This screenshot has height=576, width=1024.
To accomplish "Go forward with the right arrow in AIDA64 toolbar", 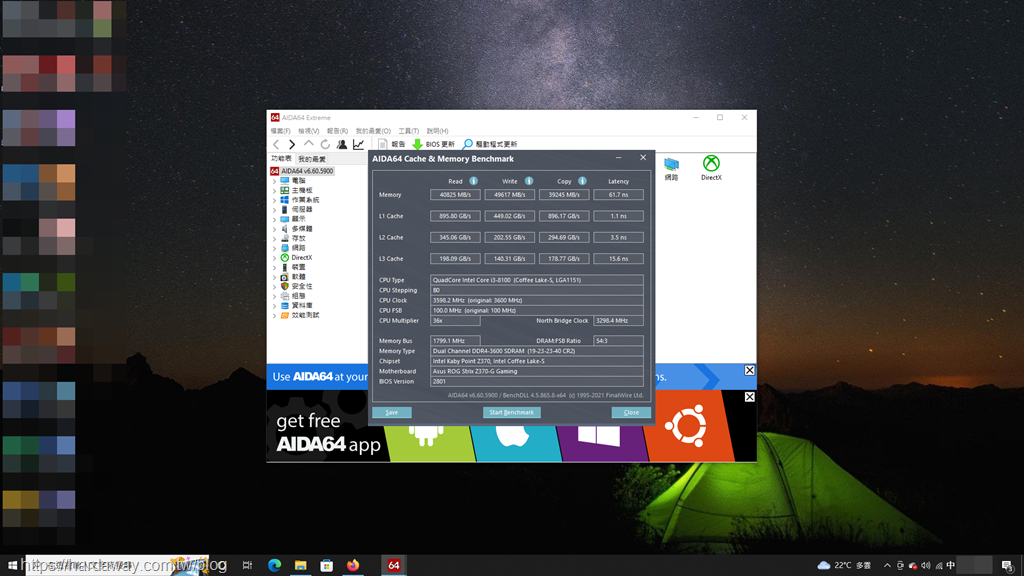I will coord(292,144).
